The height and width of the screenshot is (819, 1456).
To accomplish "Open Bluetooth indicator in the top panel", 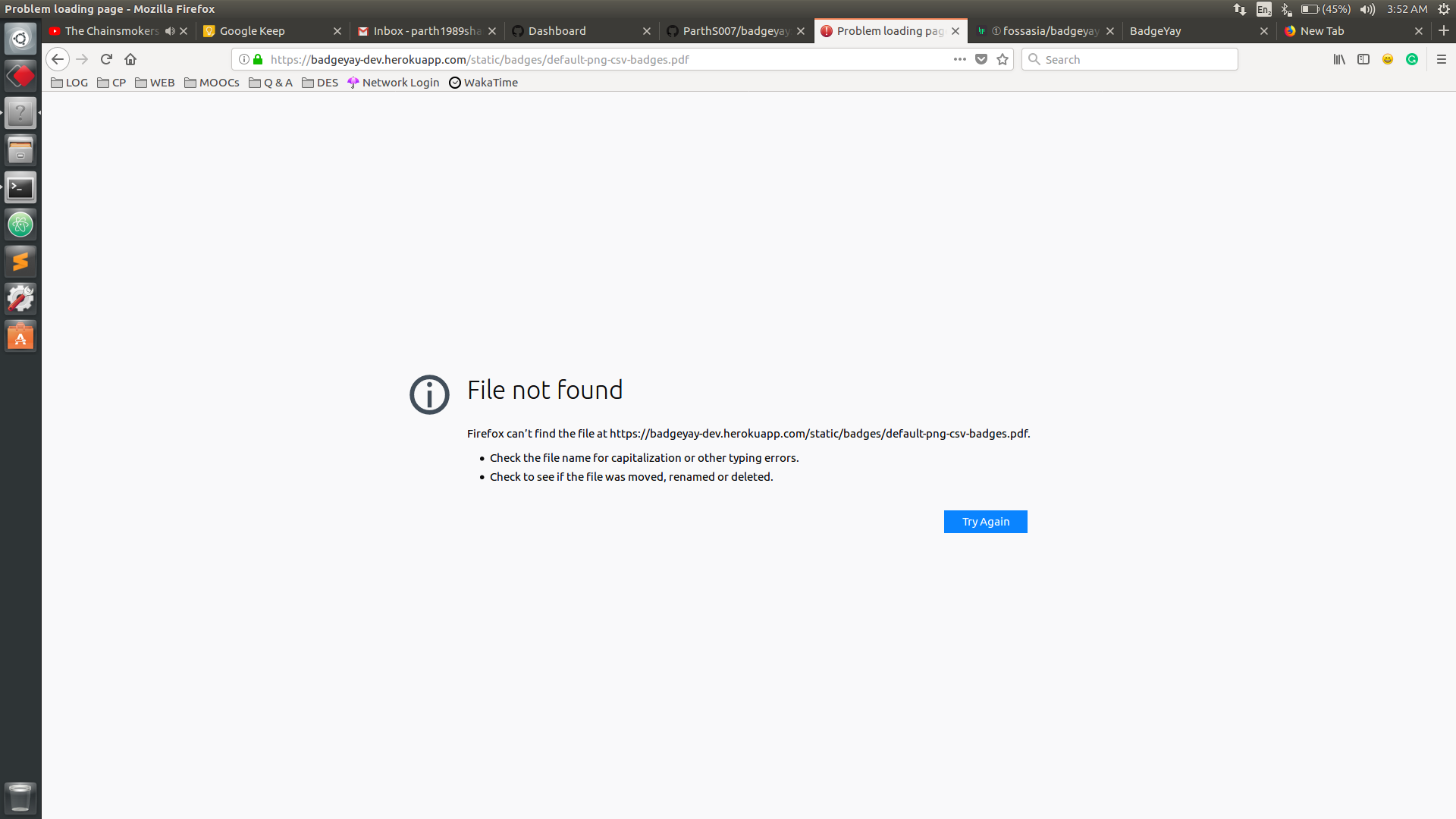I will (x=1286, y=9).
